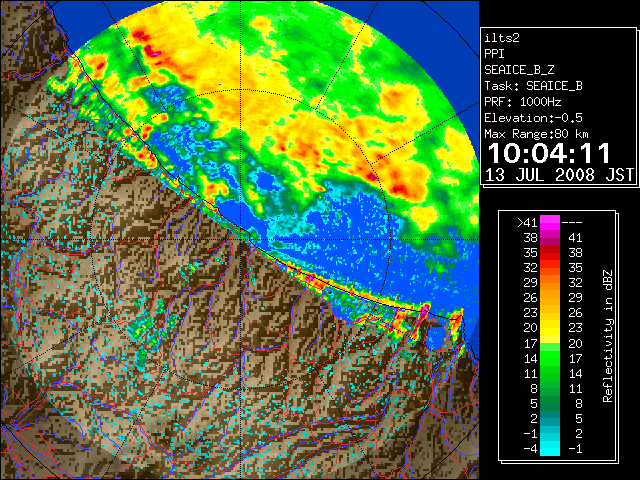This screenshot has width=640, height=480.
Task: Click the 'PRF: 1000Hz' entry
Action: (x=523, y=102)
